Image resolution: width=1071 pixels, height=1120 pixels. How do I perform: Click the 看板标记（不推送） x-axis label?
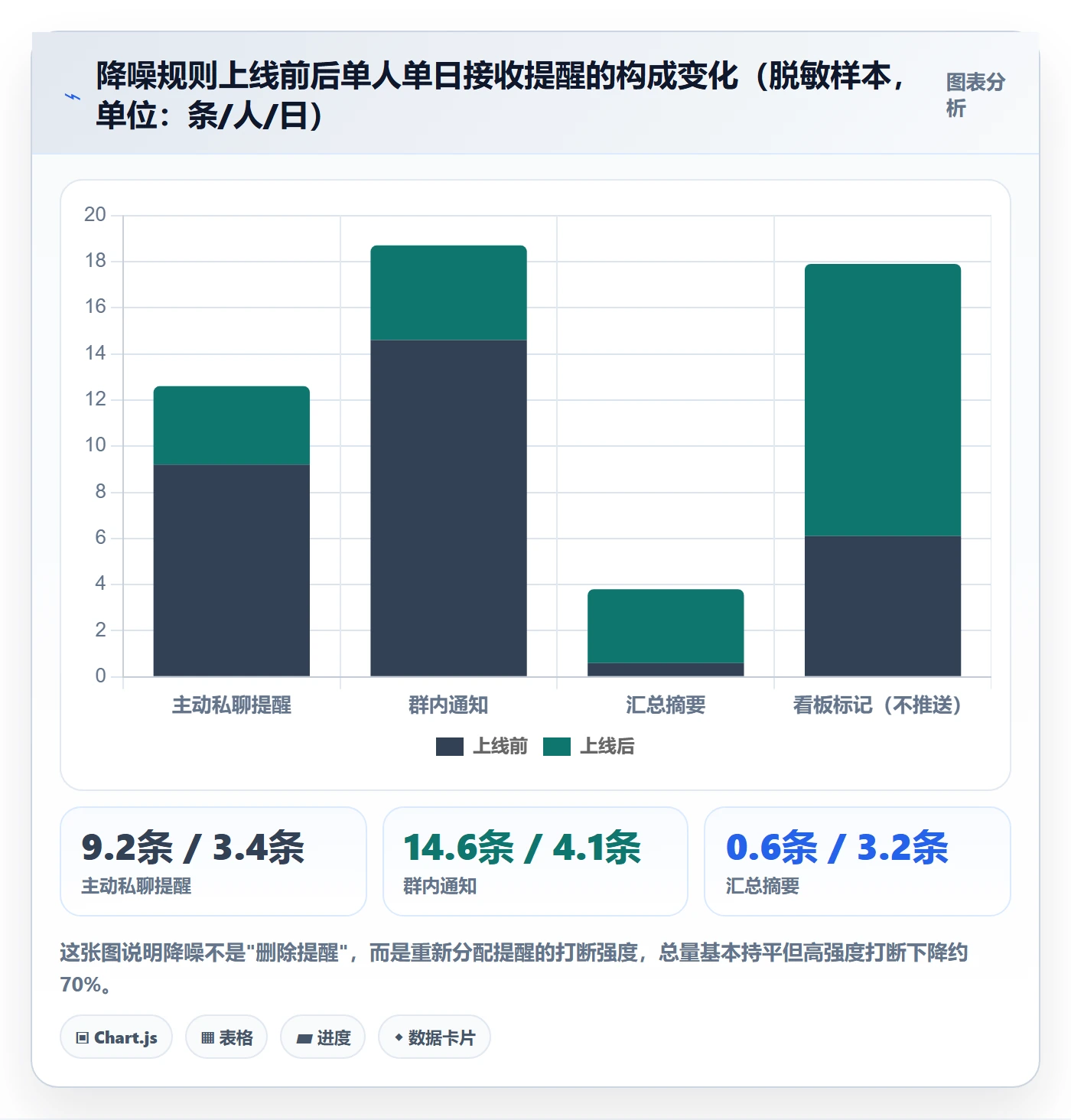(877, 705)
